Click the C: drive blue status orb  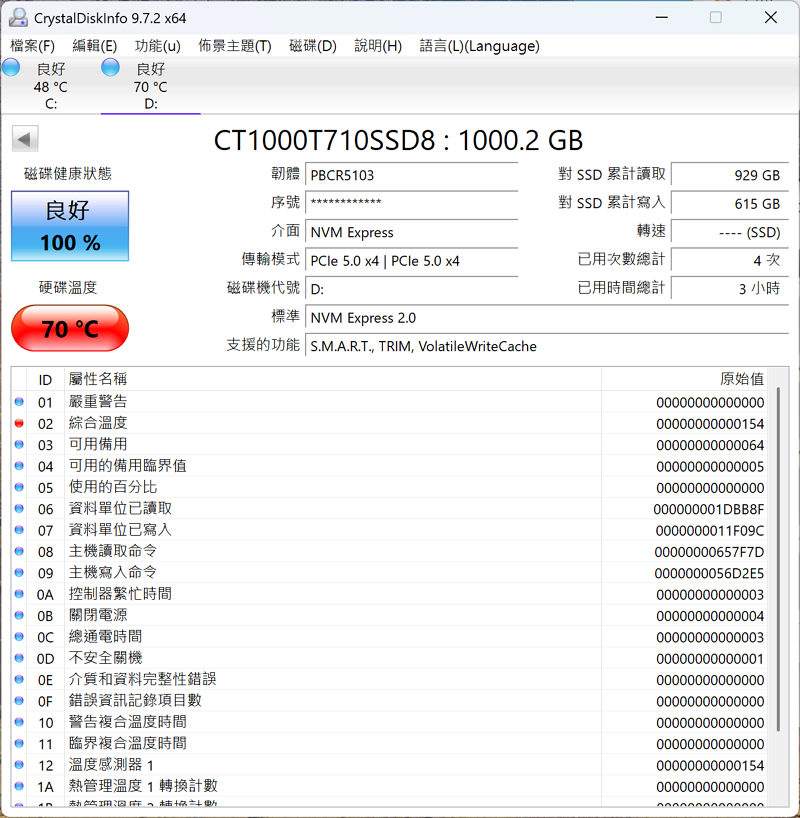pos(11,68)
